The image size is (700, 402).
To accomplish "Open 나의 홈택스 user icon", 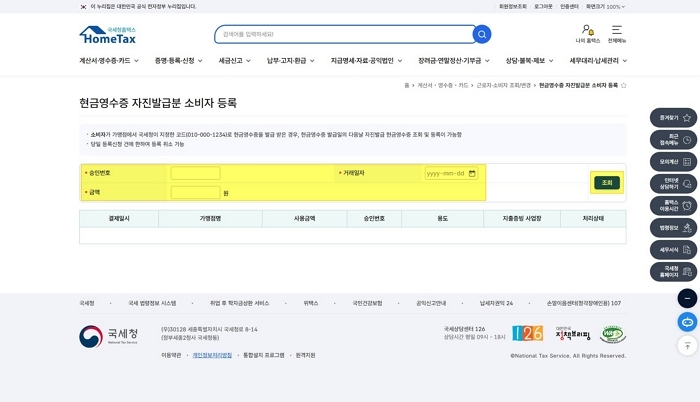I will (x=588, y=34).
